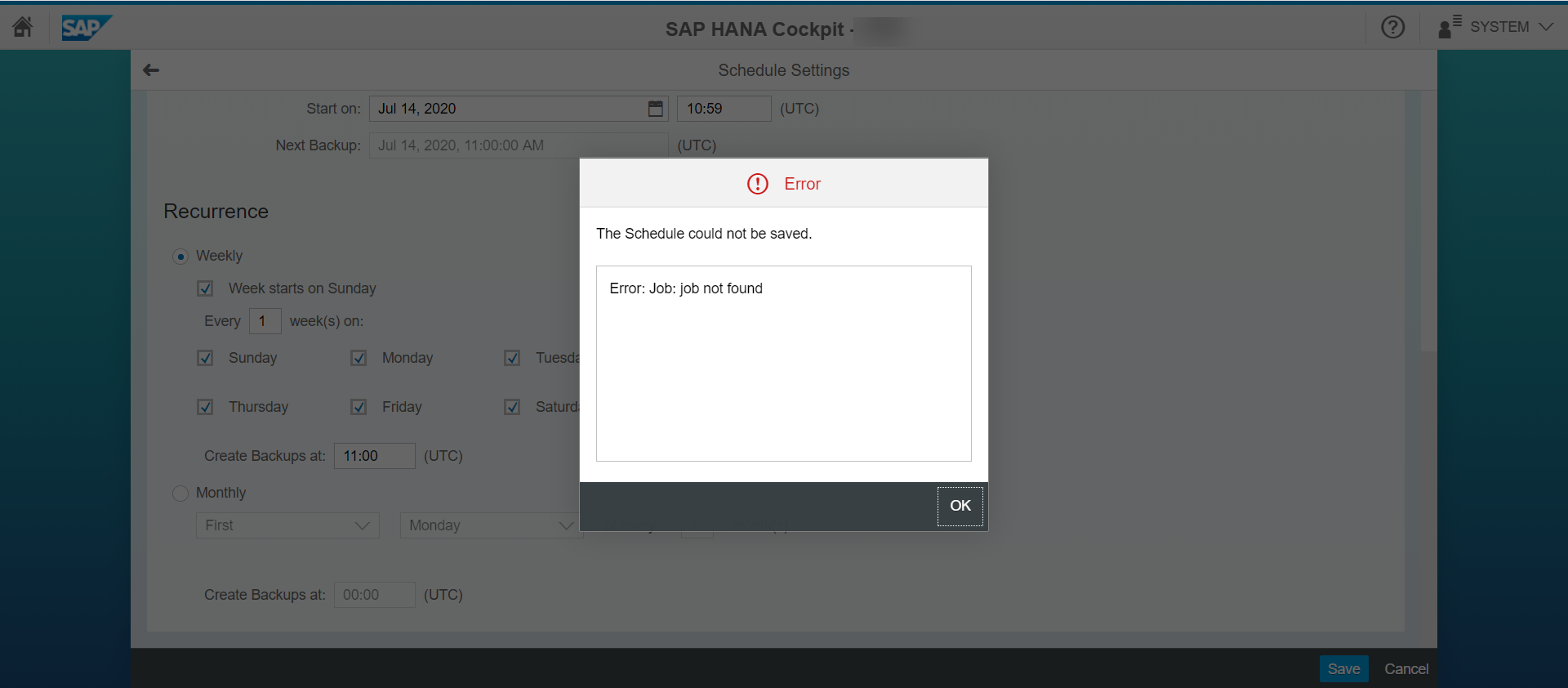Click the SAP logo

point(86,28)
